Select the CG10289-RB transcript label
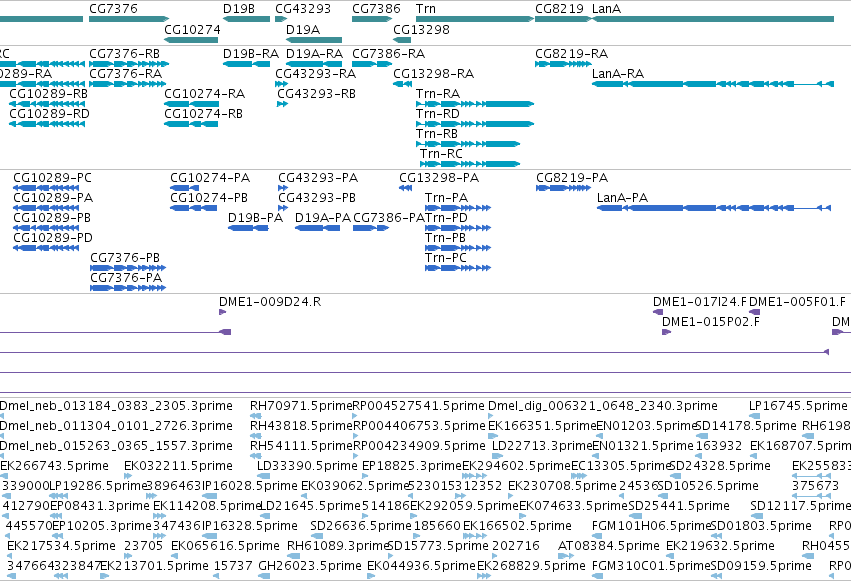 pos(49,94)
